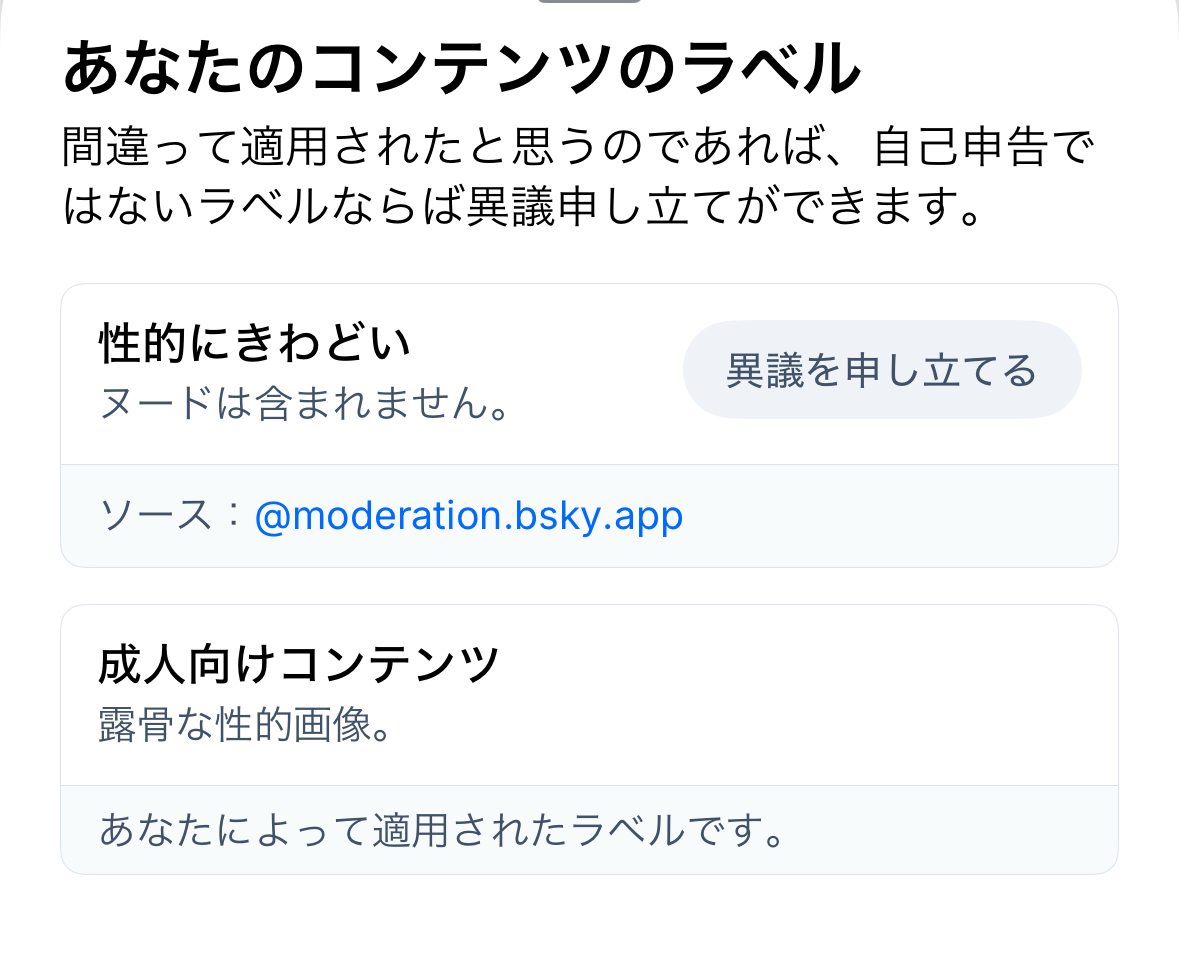Click the line ending with 異議申し立てができます。
Image resolution: width=1179 pixels, height=959 pixels.
coord(520,209)
